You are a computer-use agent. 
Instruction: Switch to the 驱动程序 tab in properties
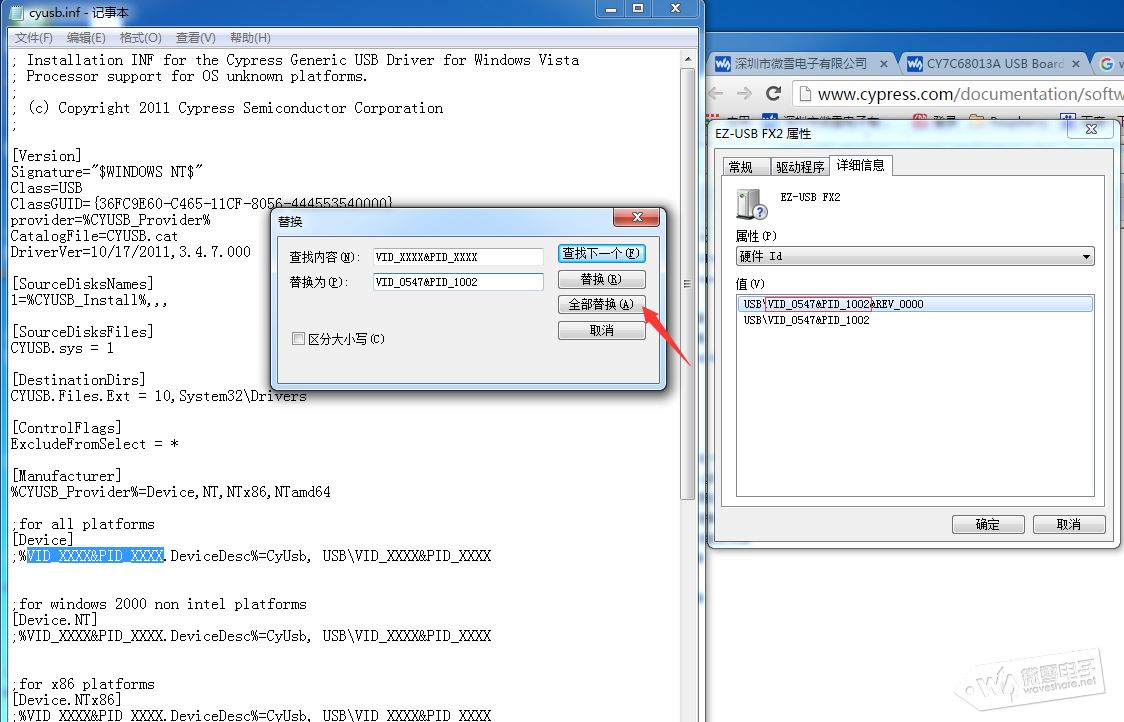[x=800, y=167]
